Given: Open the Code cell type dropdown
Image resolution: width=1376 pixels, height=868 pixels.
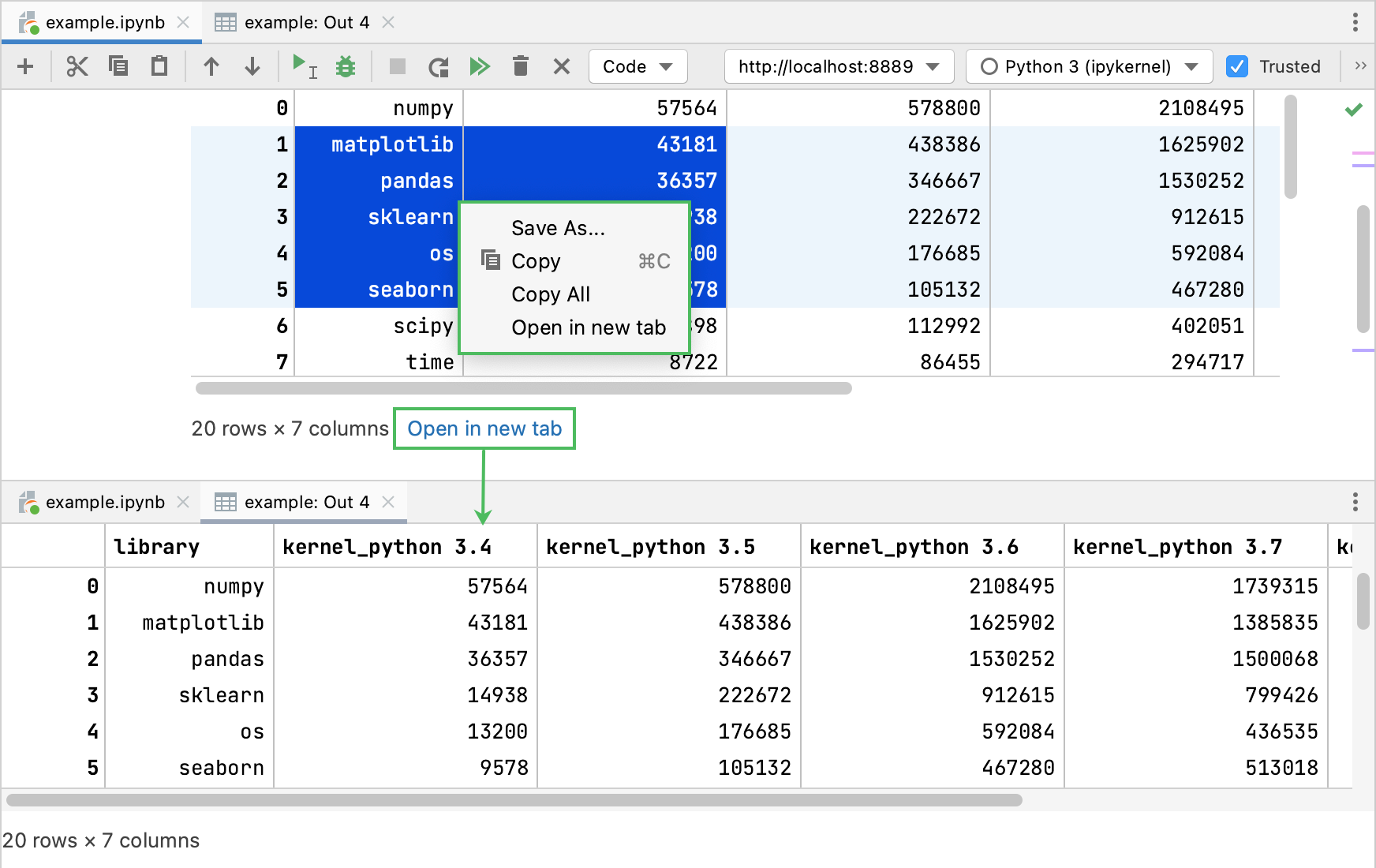Looking at the screenshot, I should [x=638, y=66].
